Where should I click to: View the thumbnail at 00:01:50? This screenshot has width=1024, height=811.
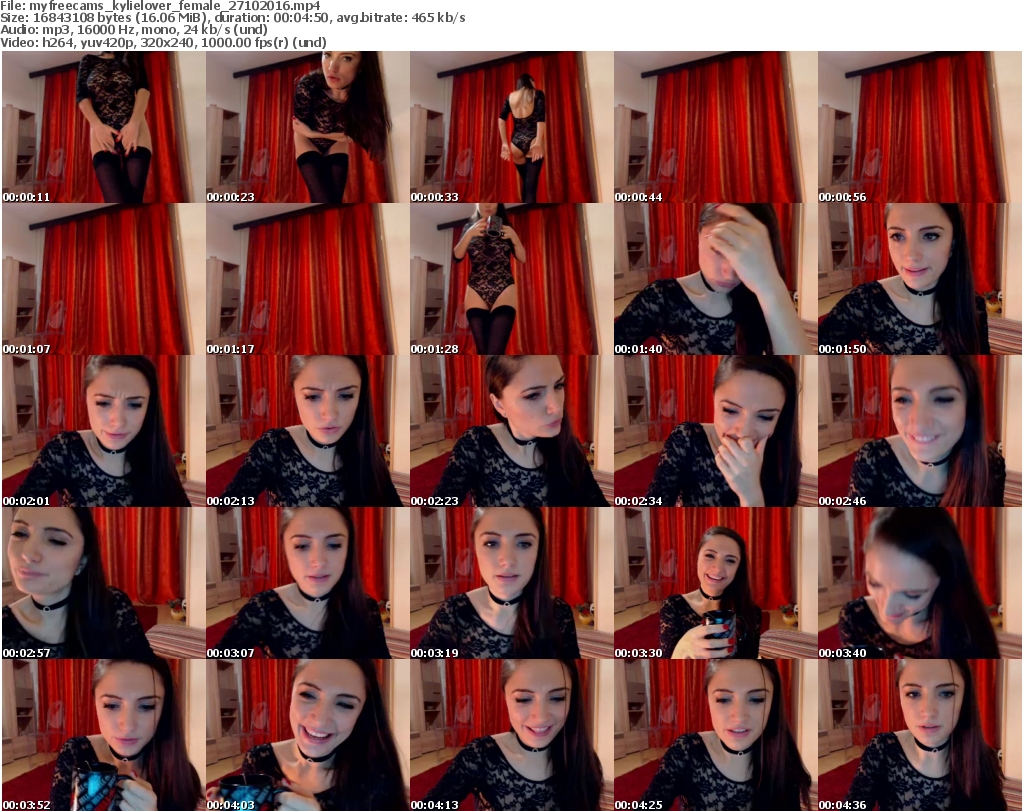tap(920, 279)
